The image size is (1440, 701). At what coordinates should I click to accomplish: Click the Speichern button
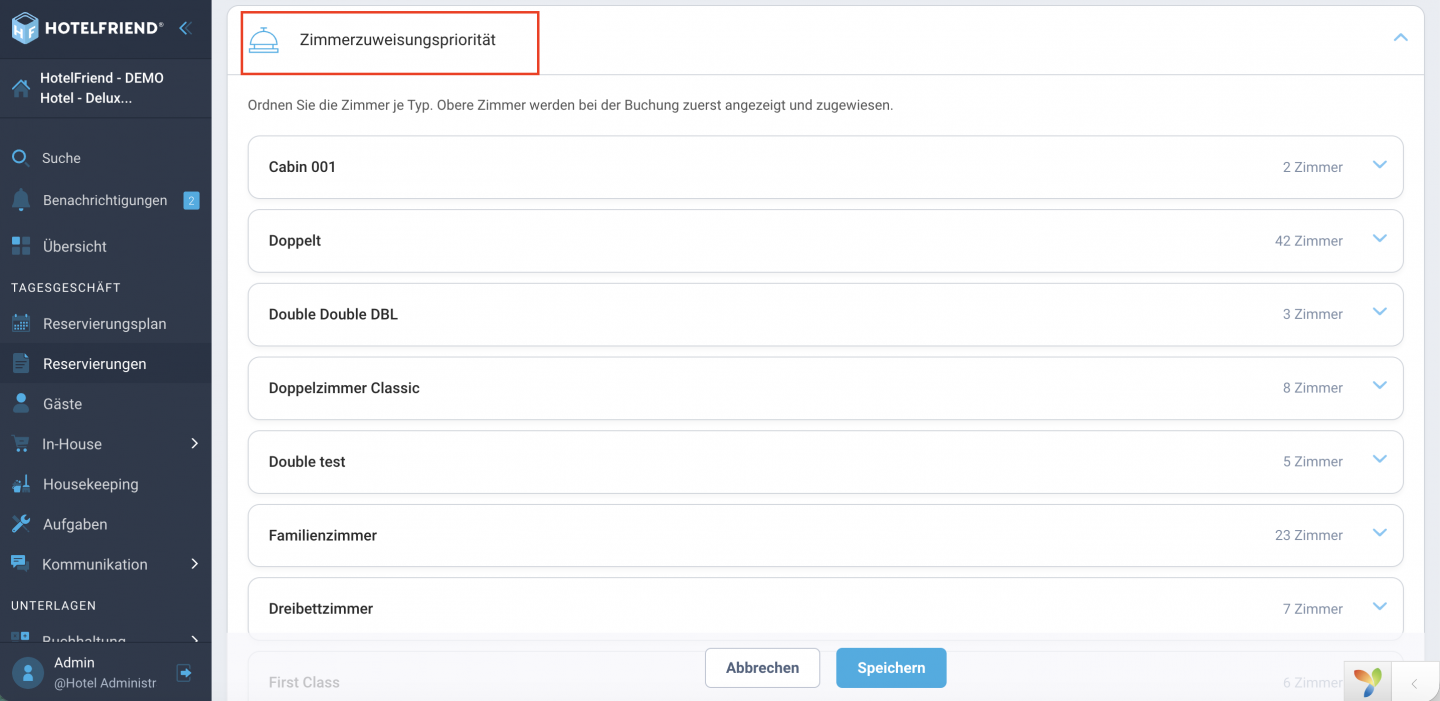point(891,668)
